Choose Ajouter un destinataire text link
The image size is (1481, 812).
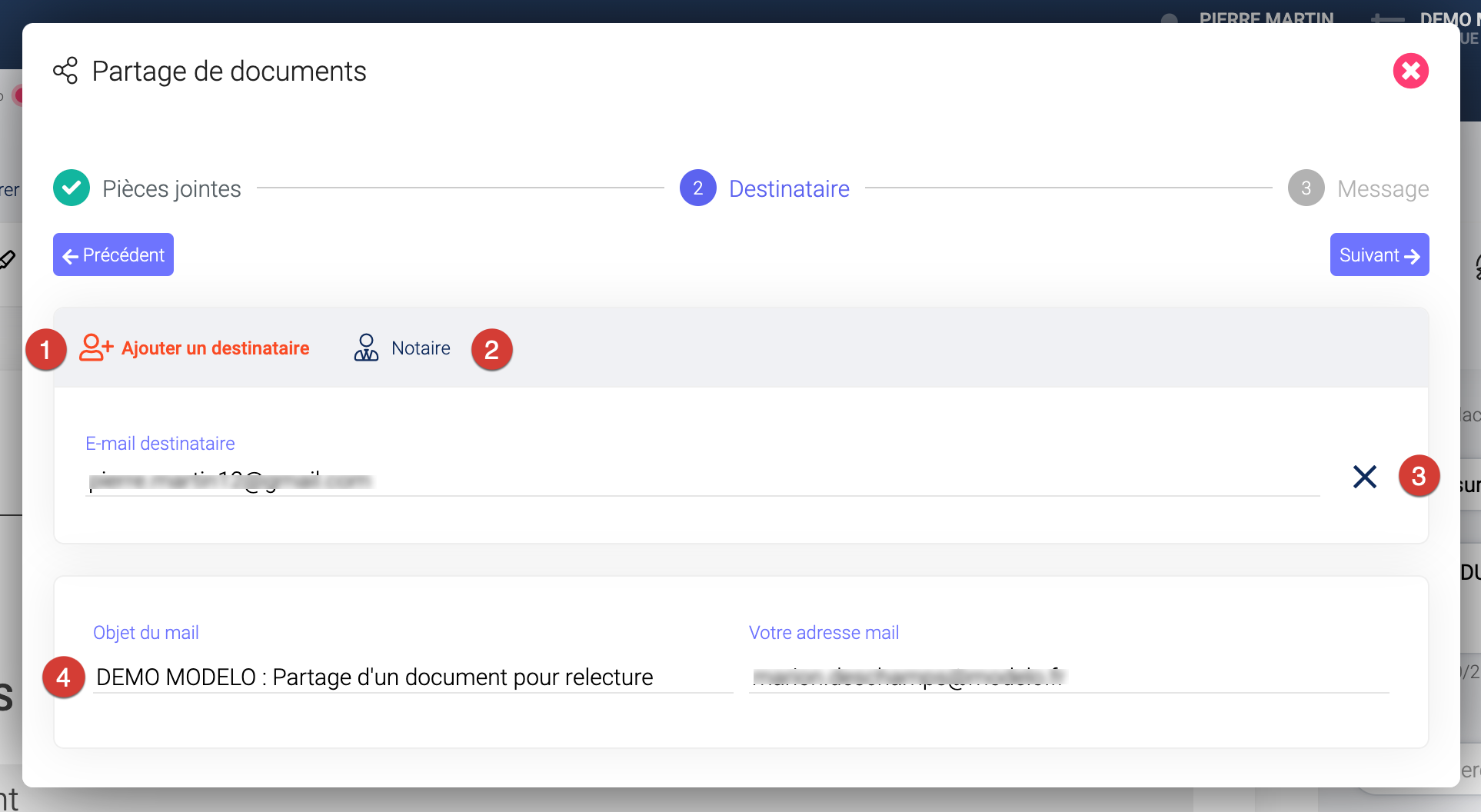pos(215,348)
